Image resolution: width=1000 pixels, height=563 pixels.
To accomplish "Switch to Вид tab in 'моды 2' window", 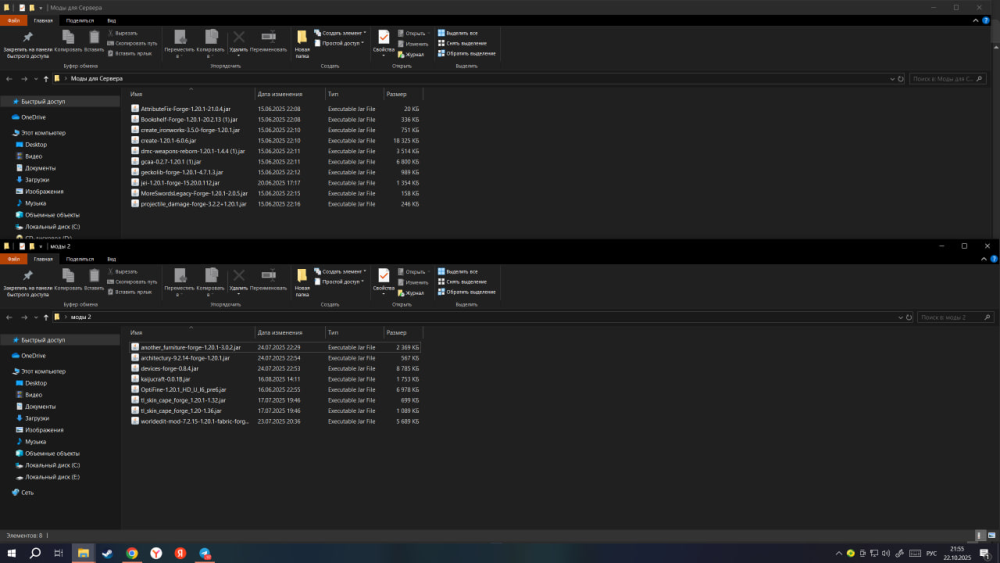I will (112, 259).
